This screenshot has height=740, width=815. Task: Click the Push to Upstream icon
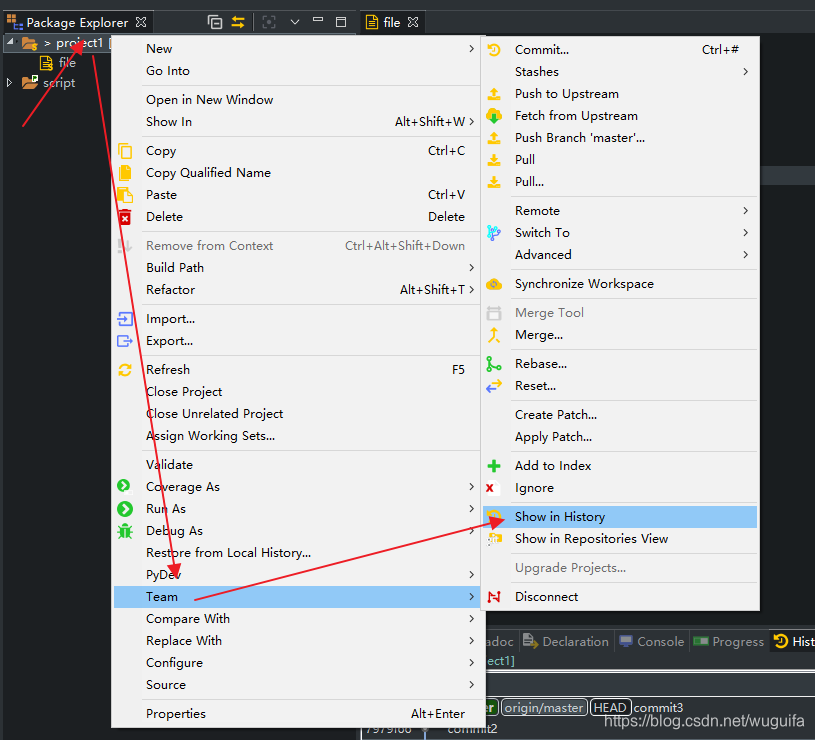coord(494,94)
